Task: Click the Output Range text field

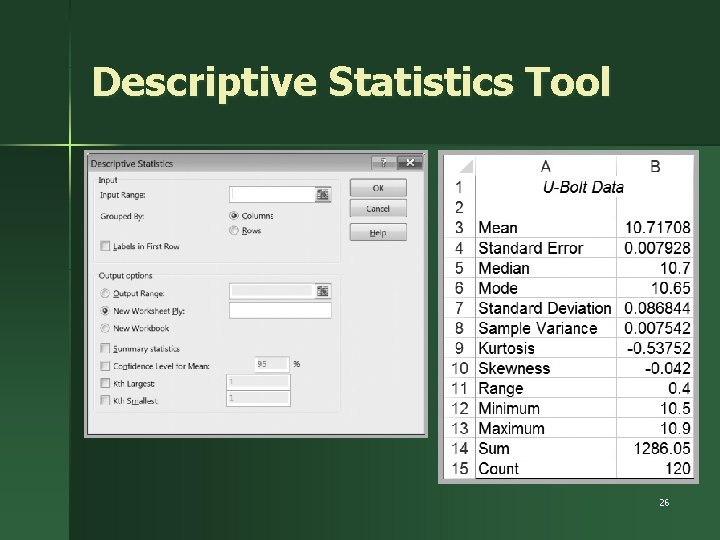Action: click(x=271, y=291)
